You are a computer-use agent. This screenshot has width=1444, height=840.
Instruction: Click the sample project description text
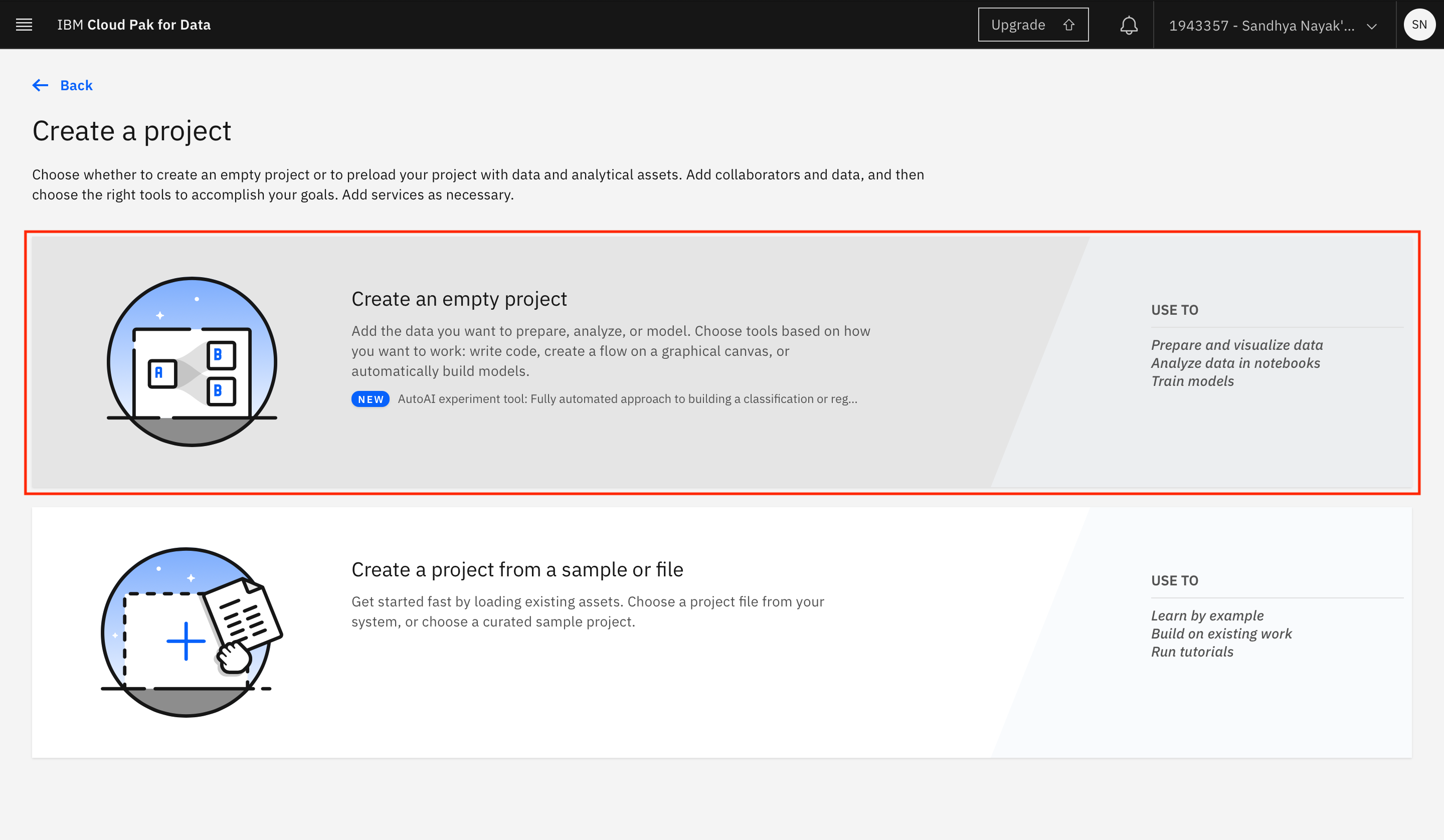tap(587, 611)
